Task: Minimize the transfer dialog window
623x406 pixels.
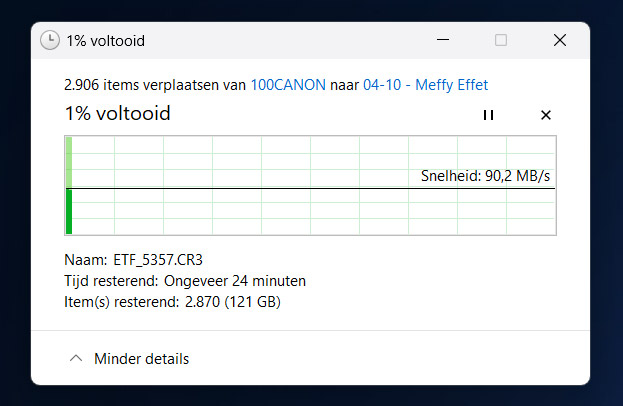Action: 443,40
